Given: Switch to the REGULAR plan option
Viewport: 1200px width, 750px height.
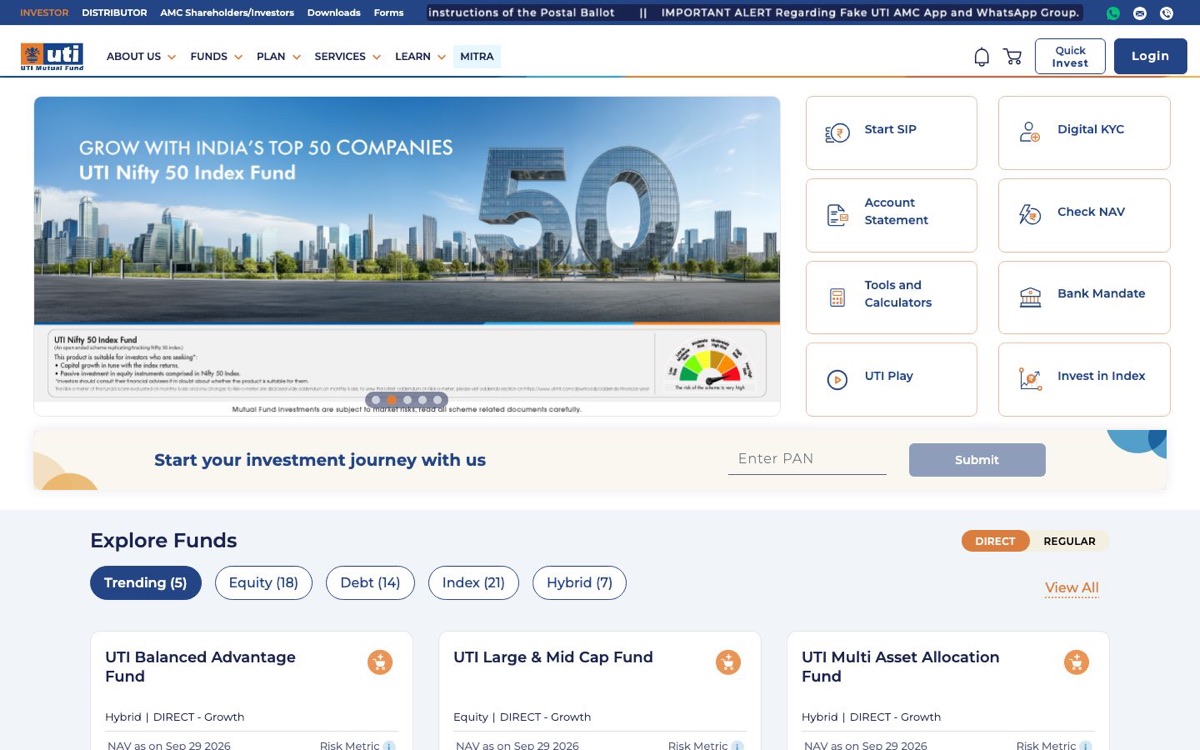Looking at the screenshot, I should pos(1069,541).
